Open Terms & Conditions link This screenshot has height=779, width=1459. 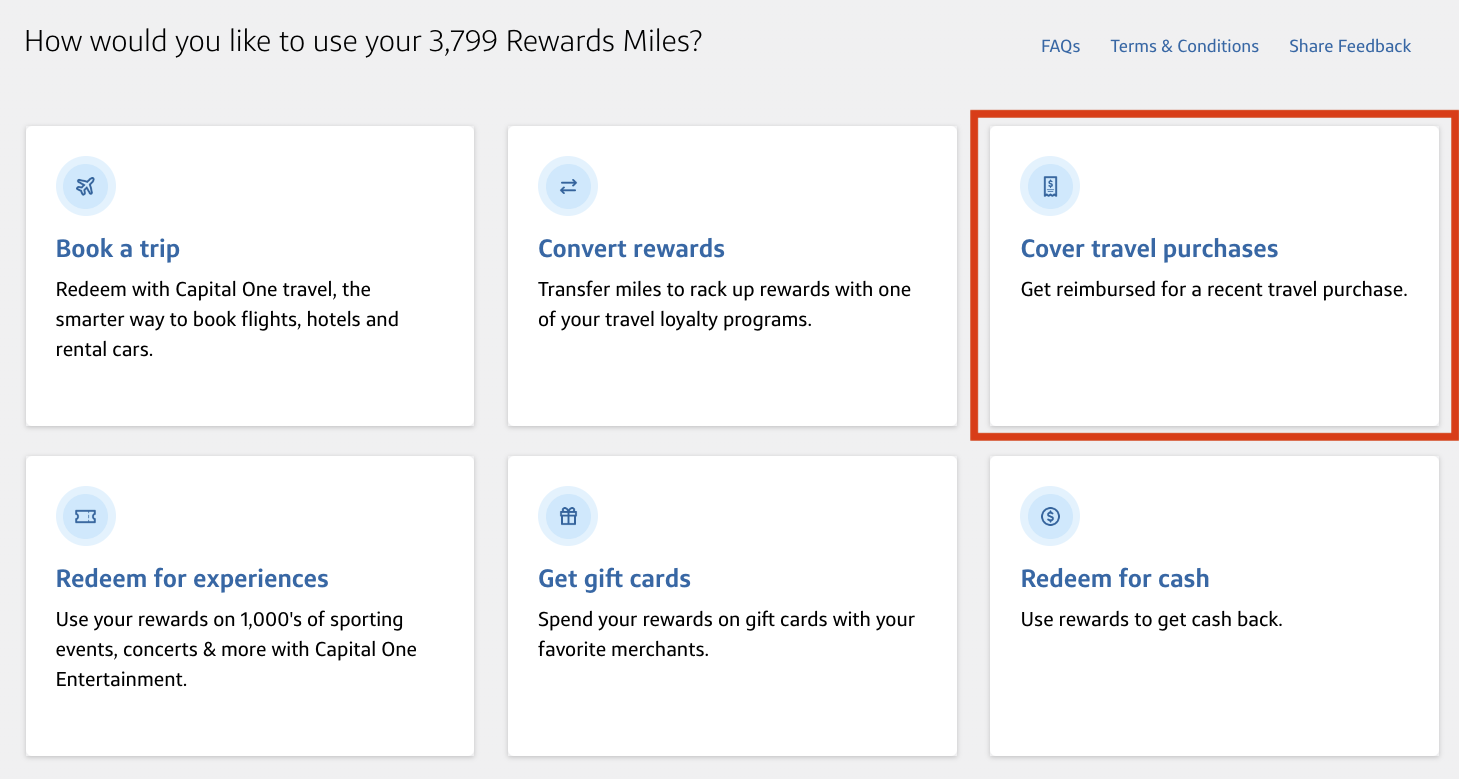tap(1184, 46)
